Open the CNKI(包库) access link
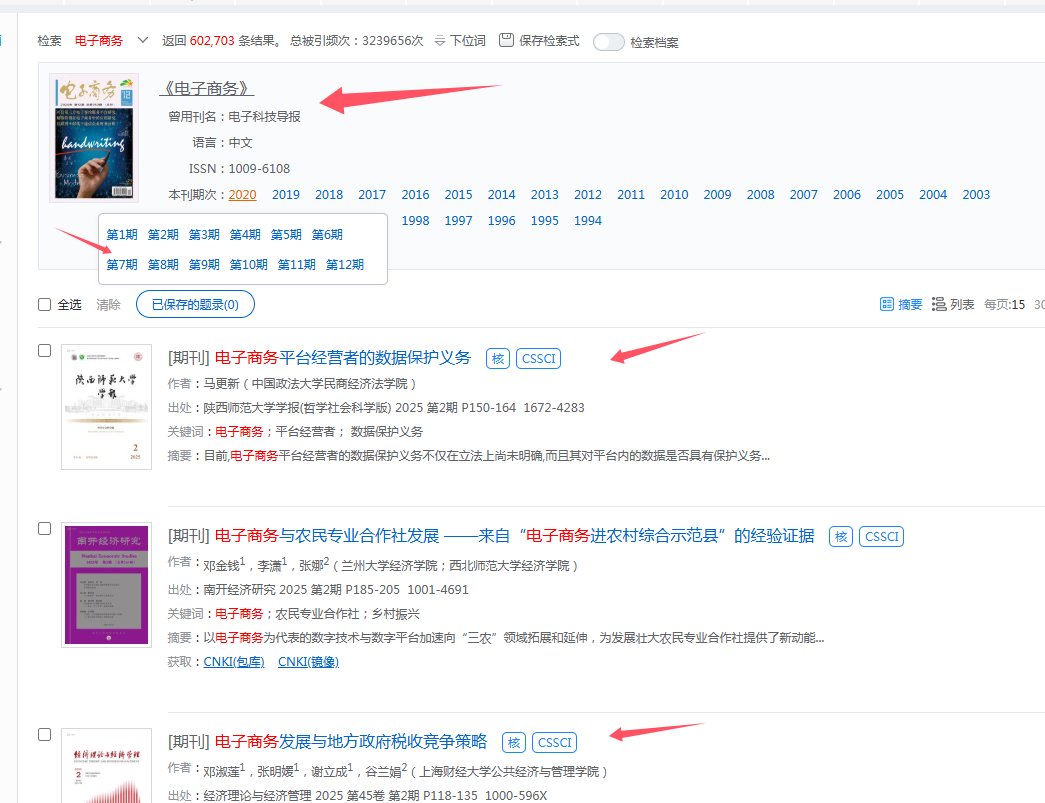 (x=234, y=662)
